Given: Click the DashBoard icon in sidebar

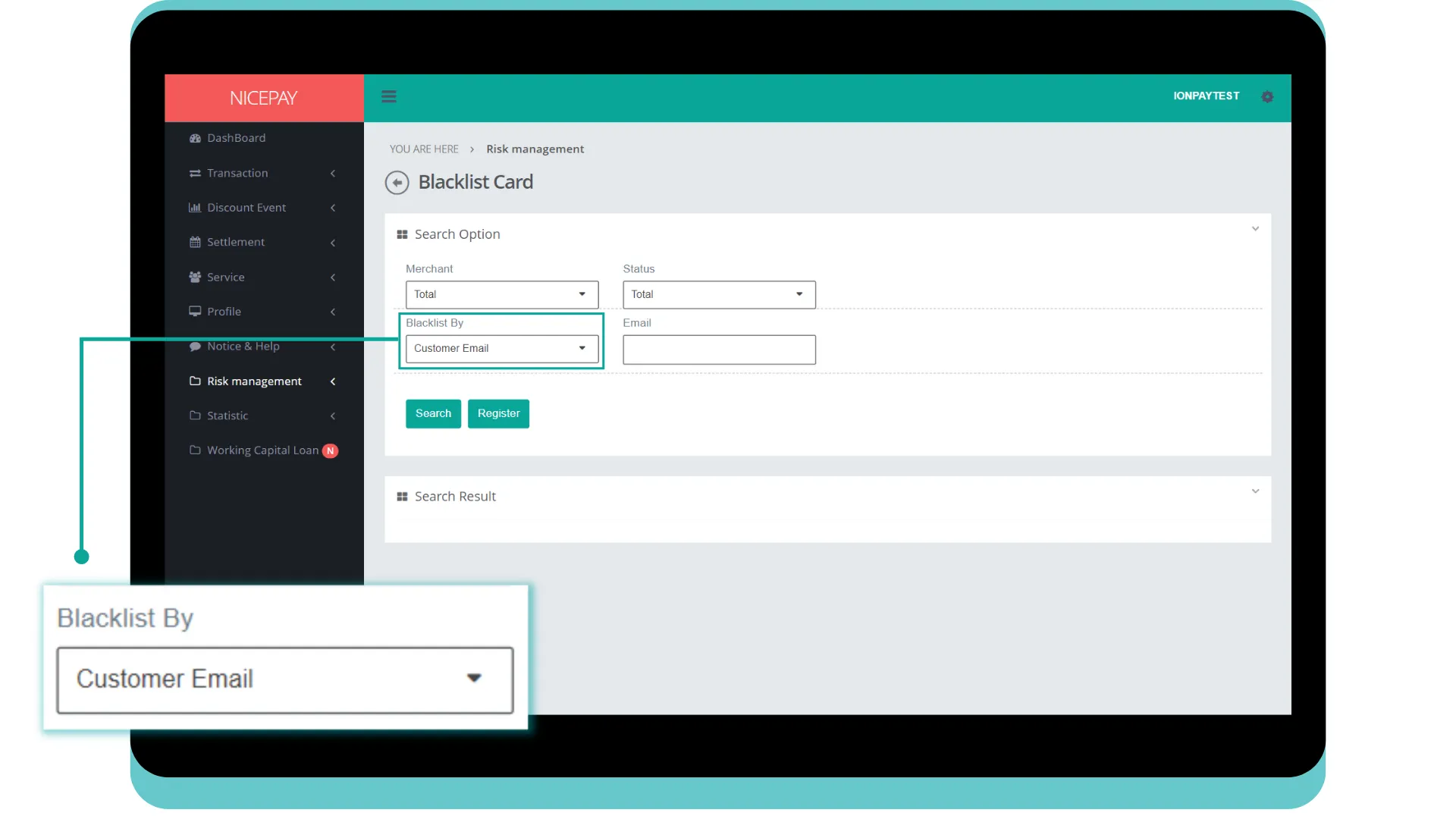Looking at the screenshot, I should (x=195, y=137).
